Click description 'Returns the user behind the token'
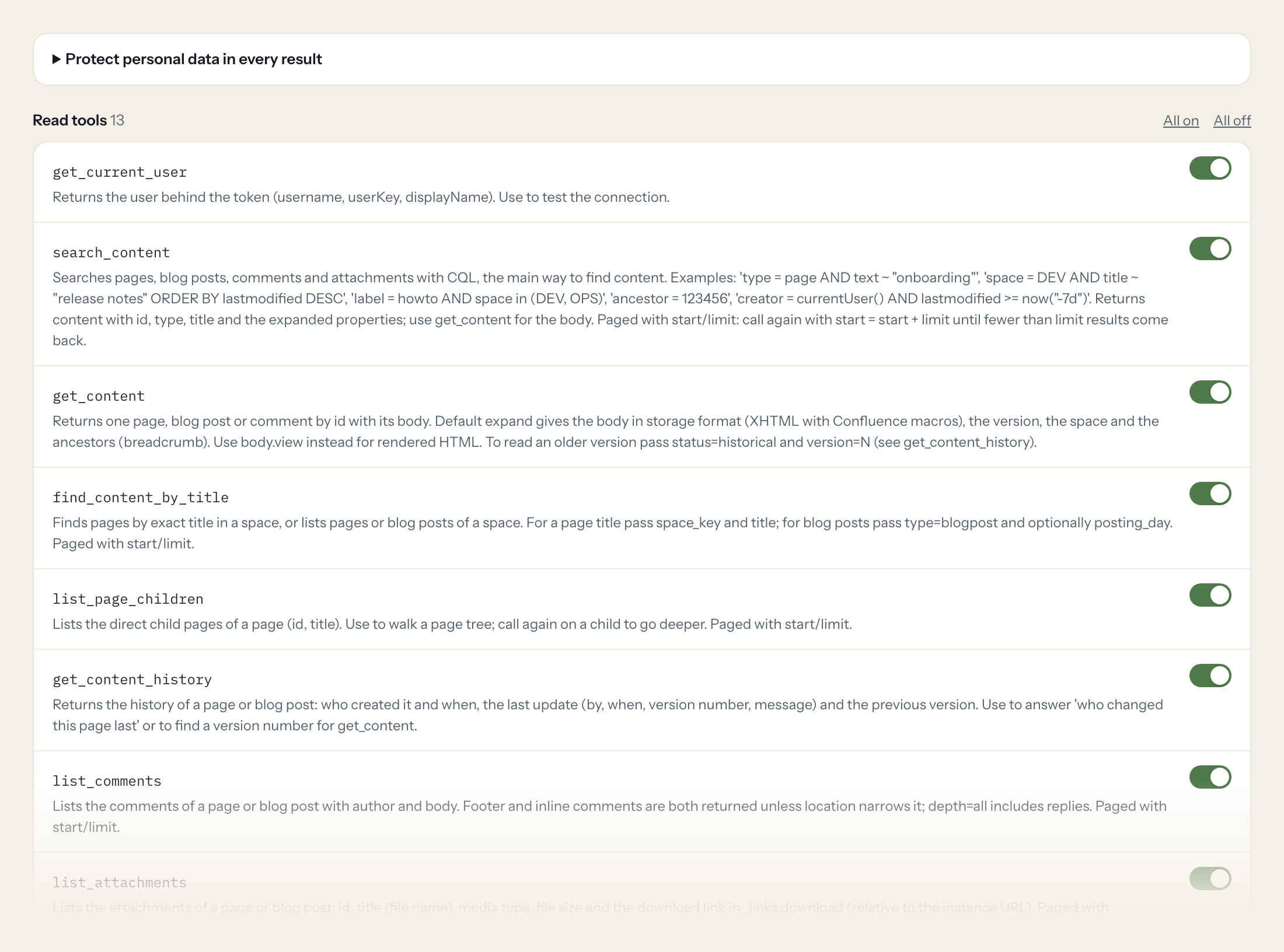Image resolution: width=1284 pixels, height=952 pixels. [361, 197]
